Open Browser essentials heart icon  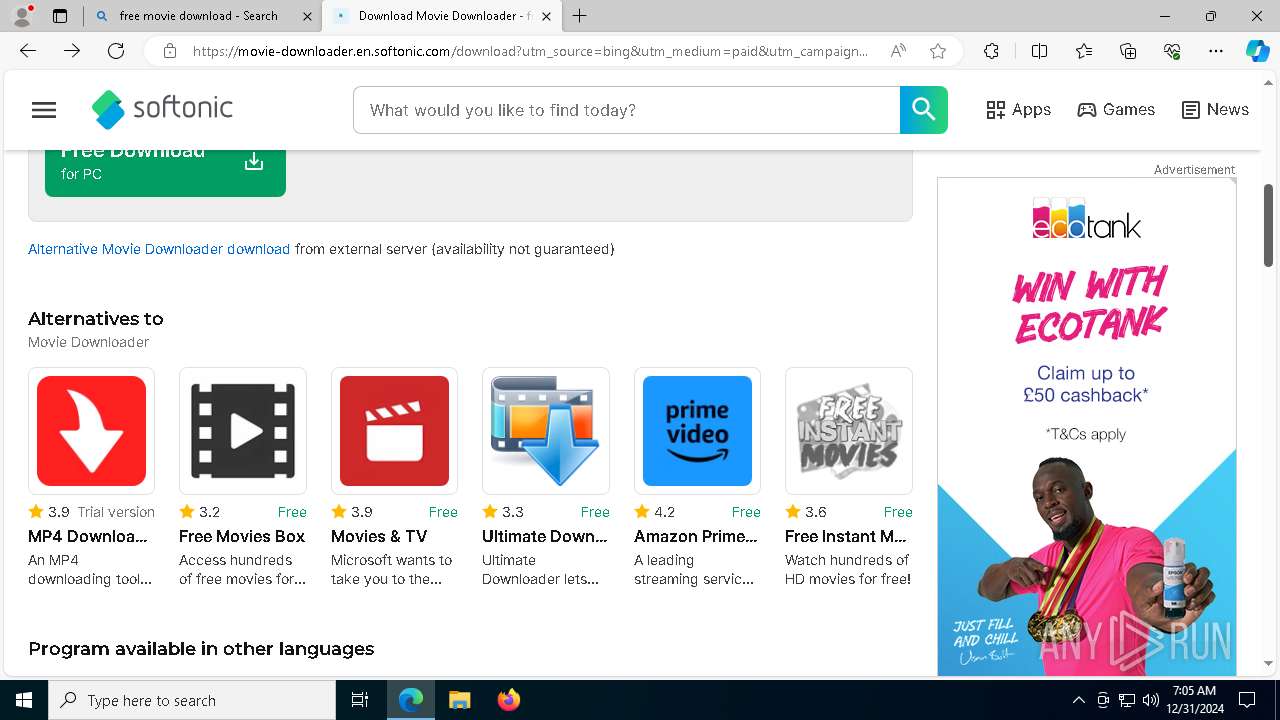click(x=1172, y=51)
